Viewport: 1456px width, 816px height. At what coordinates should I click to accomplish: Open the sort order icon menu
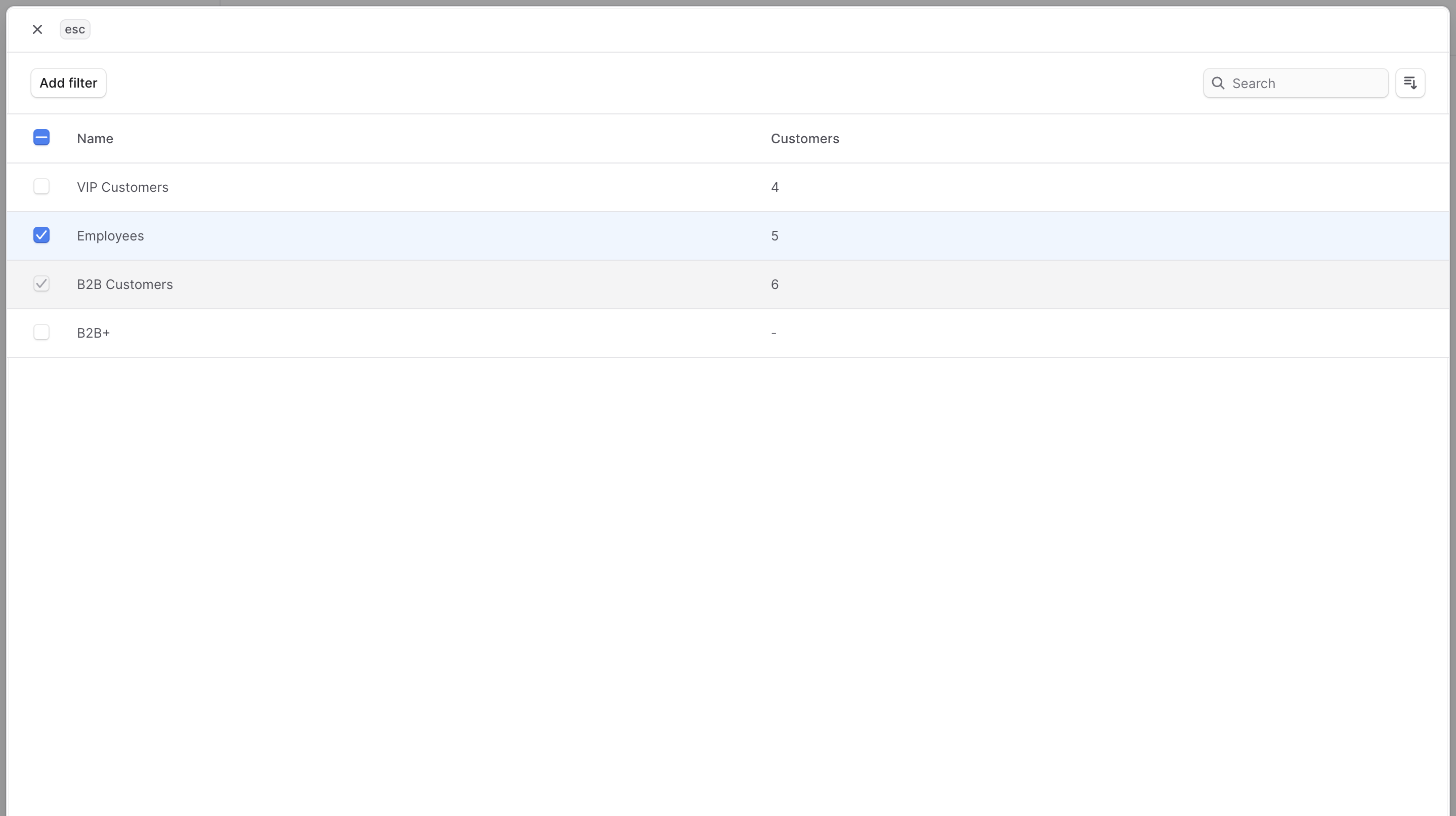[1409, 83]
